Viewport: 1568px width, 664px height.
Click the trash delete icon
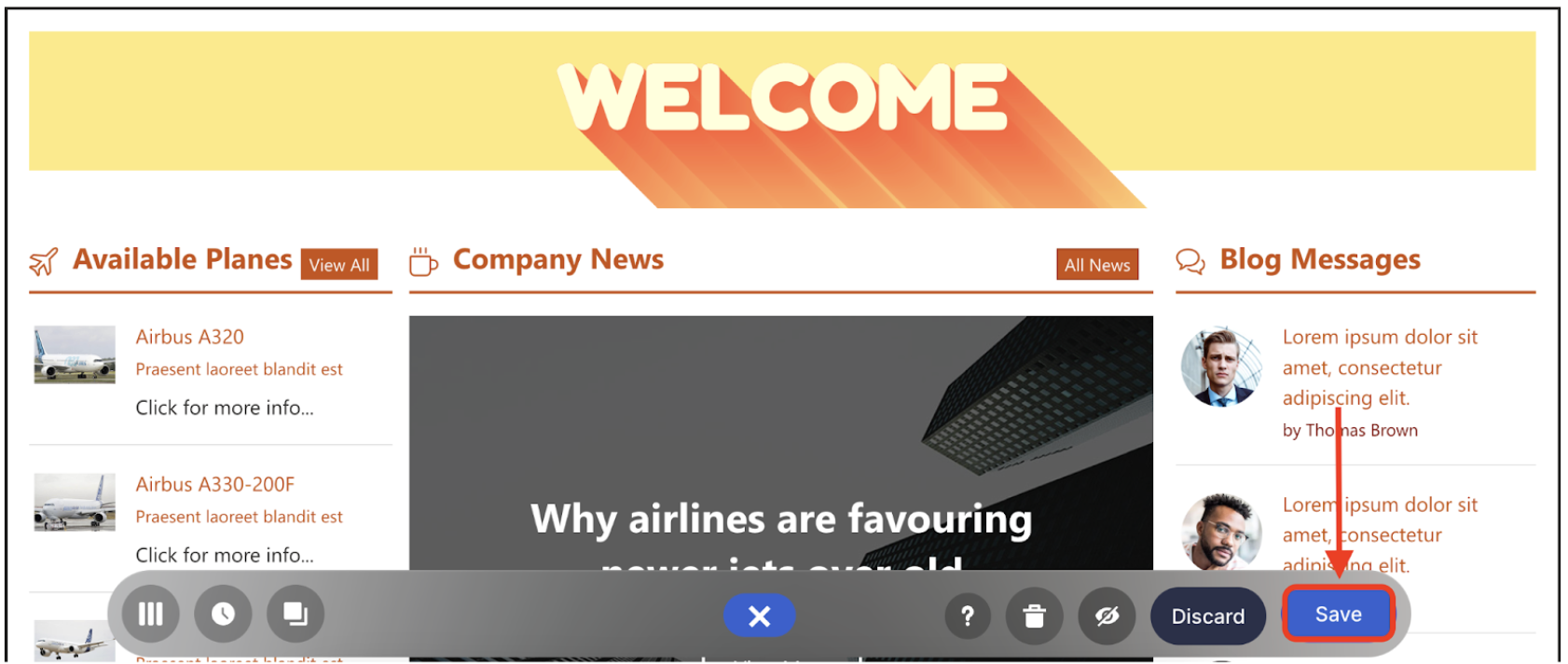pyautogui.click(x=1034, y=616)
